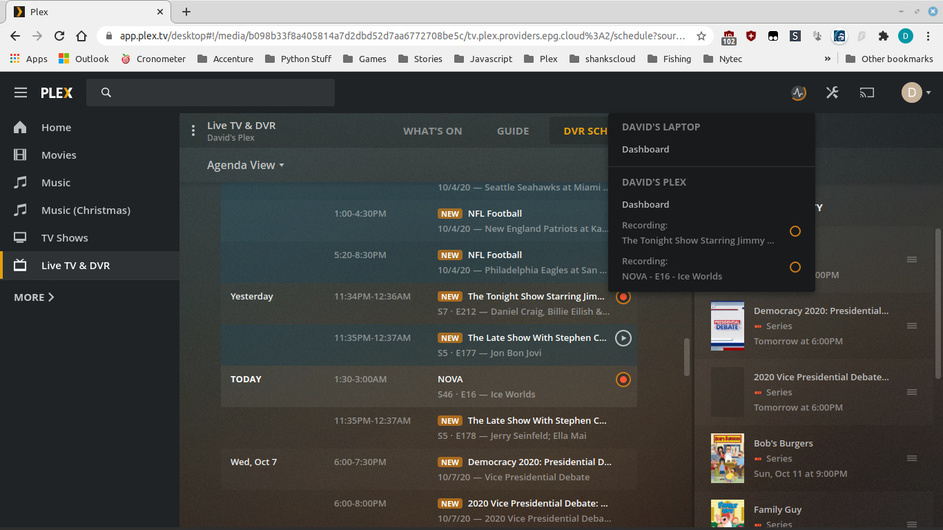
Task: Click Bob's Burgers poster thumbnail
Action: 727,458
